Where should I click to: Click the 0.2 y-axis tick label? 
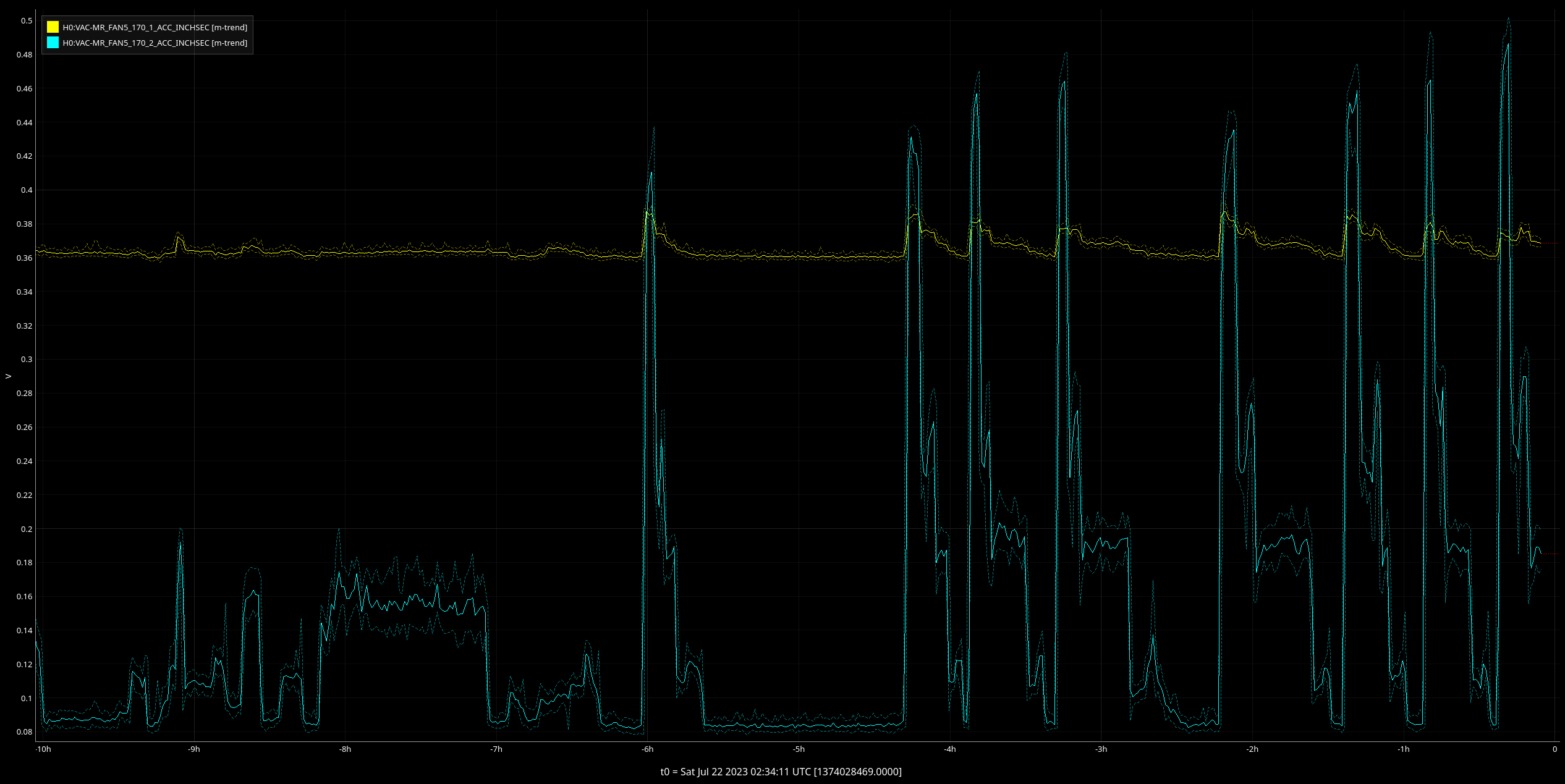(x=27, y=529)
